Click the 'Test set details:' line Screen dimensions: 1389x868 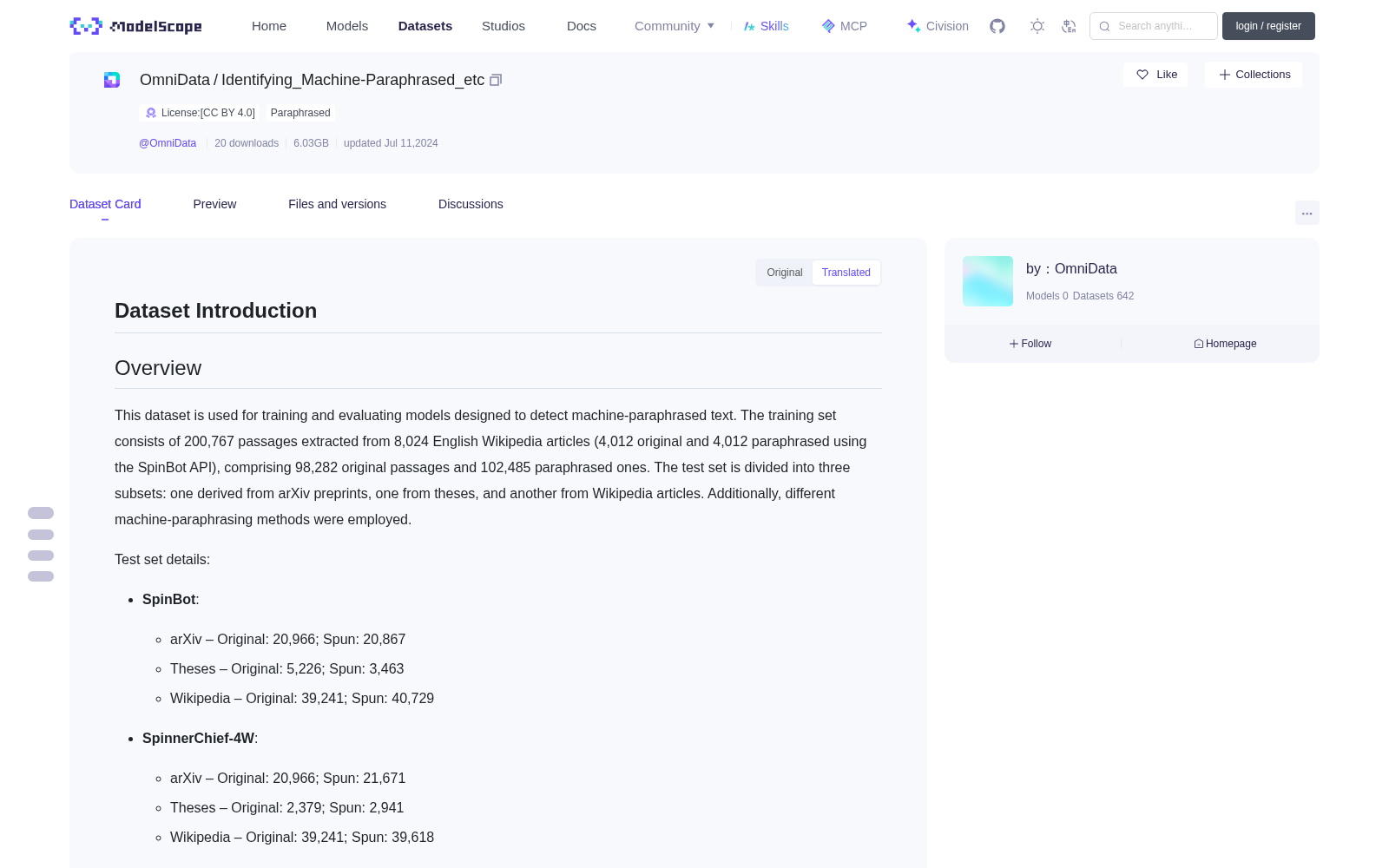point(162,560)
